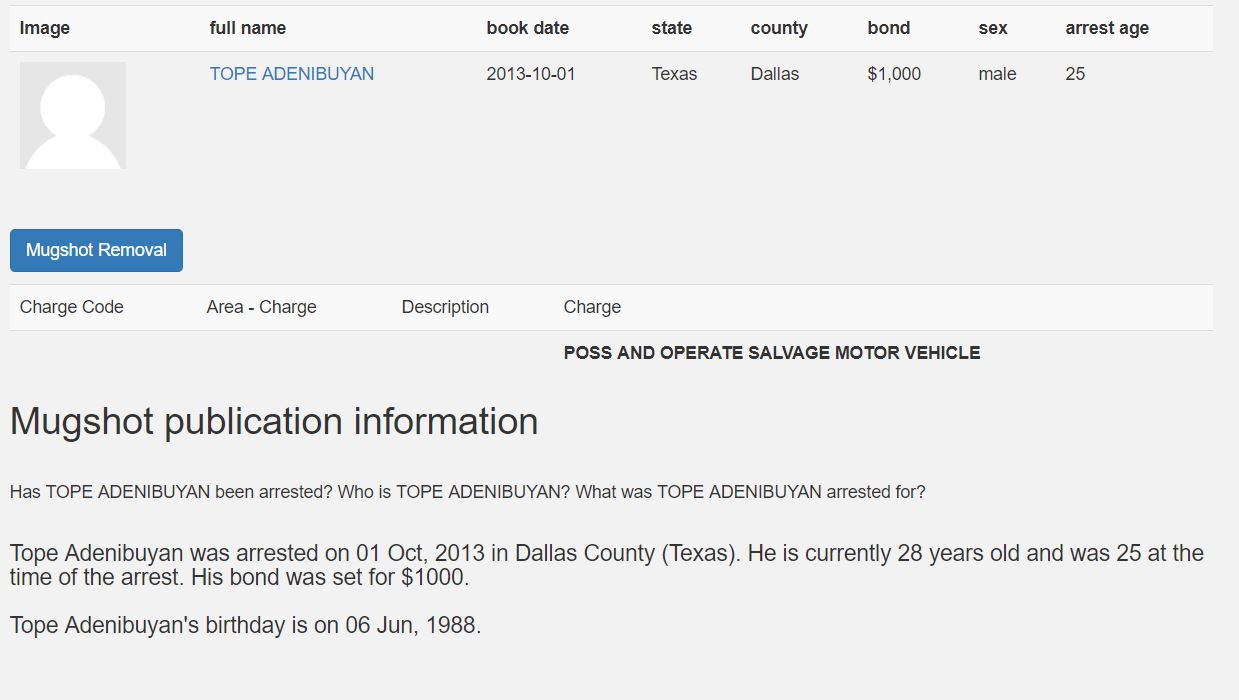
Task: Click the birthday sentence text
Action: (245, 626)
